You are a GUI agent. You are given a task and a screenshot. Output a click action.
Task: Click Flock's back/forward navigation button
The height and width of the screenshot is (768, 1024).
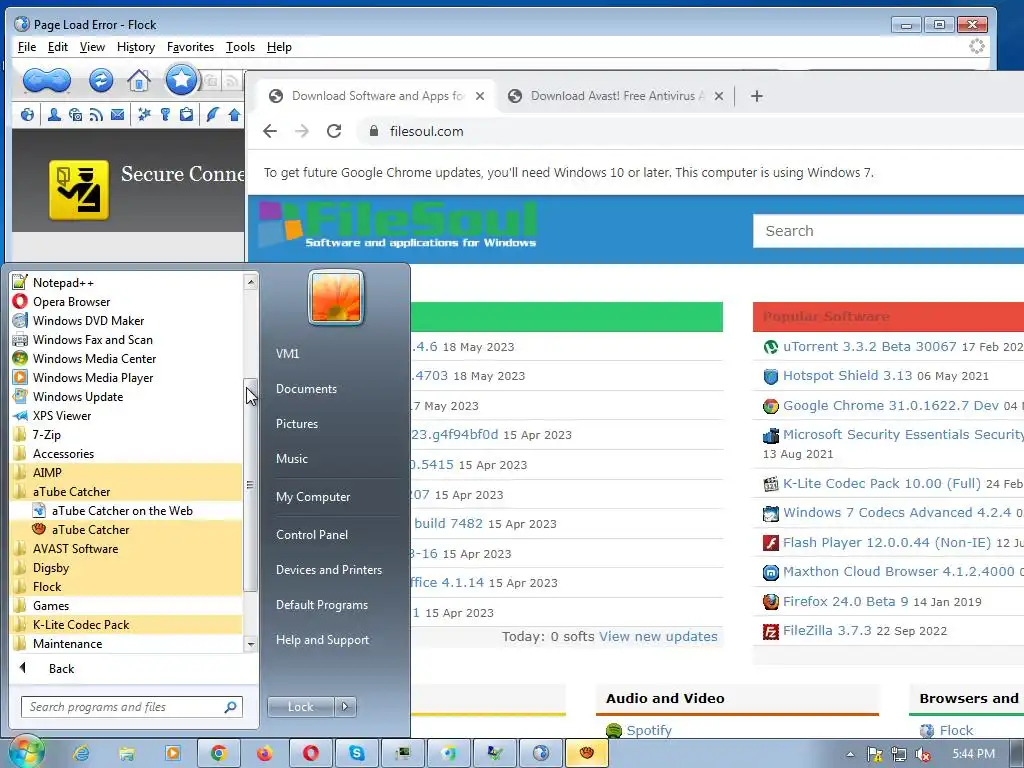coord(46,80)
